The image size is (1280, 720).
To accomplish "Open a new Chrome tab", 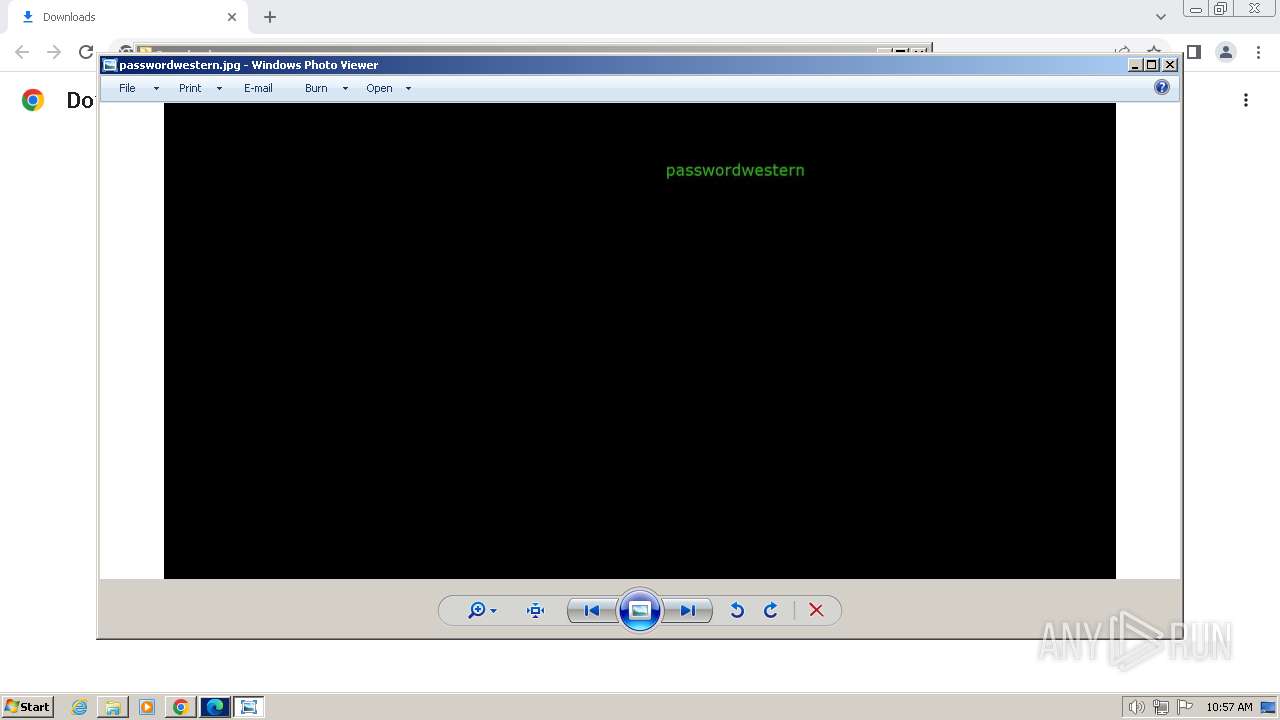I will pyautogui.click(x=270, y=17).
